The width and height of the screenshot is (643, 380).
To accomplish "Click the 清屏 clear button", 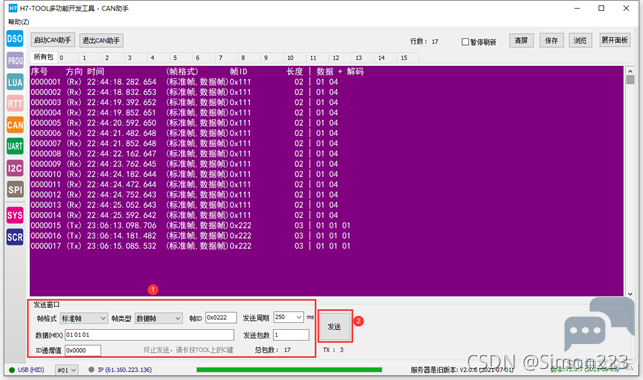I will (x=521, y=40).
